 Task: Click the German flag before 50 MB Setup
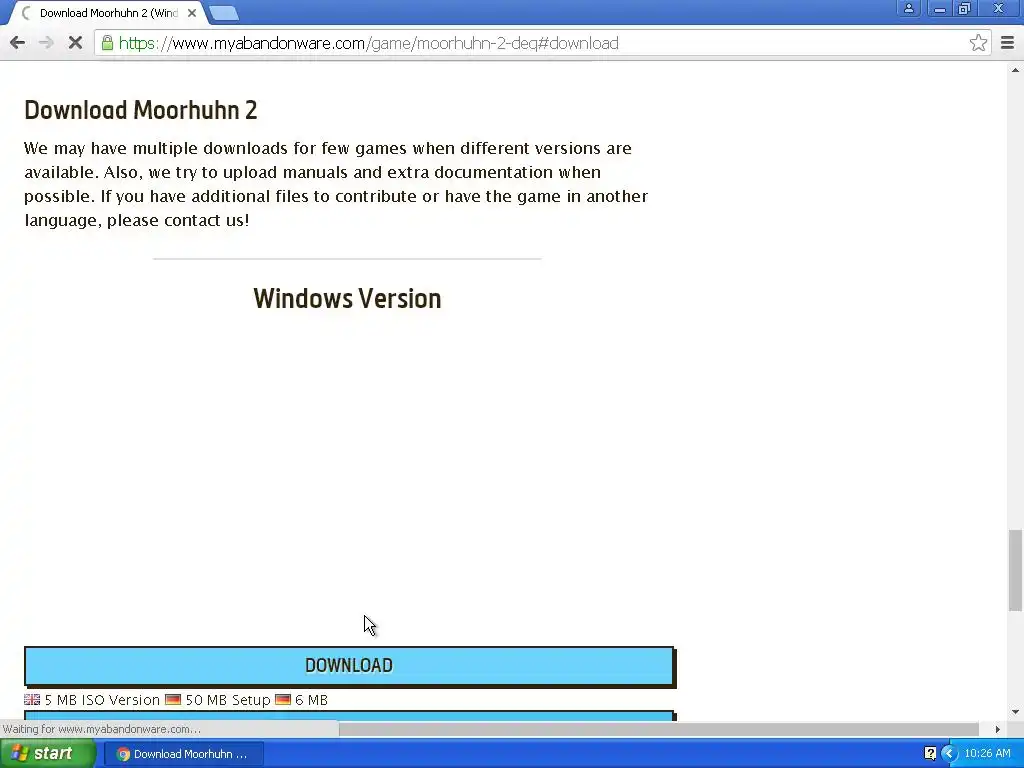[173, 699]
